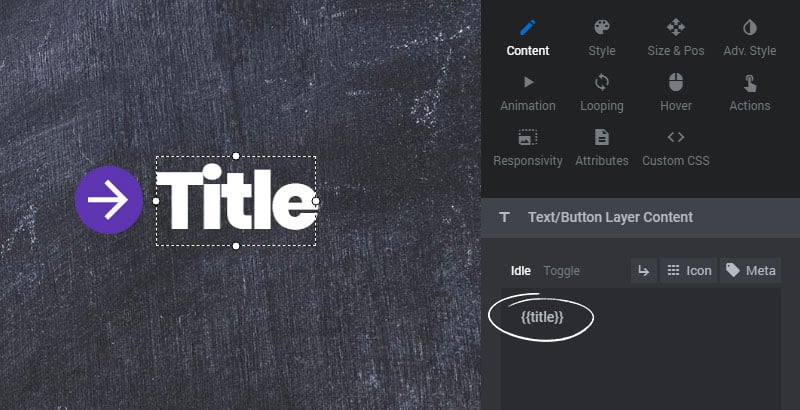Click the Meta tag button

751,270
